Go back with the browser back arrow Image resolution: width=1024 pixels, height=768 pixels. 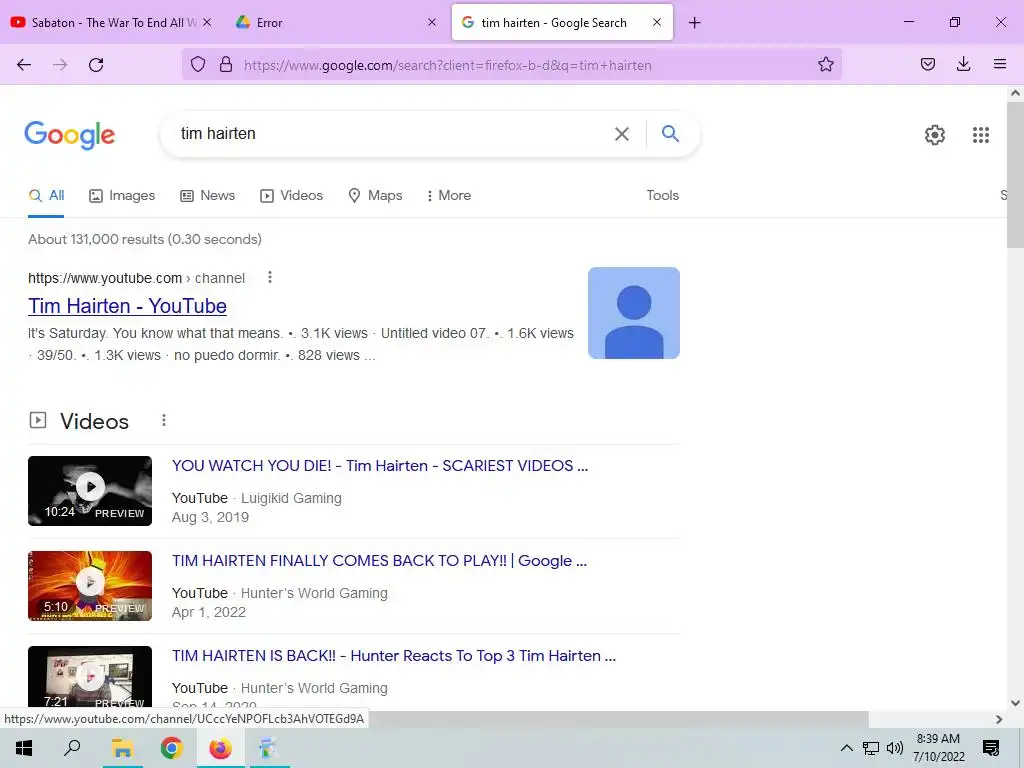pyautogui.click(x=24, y=65)
